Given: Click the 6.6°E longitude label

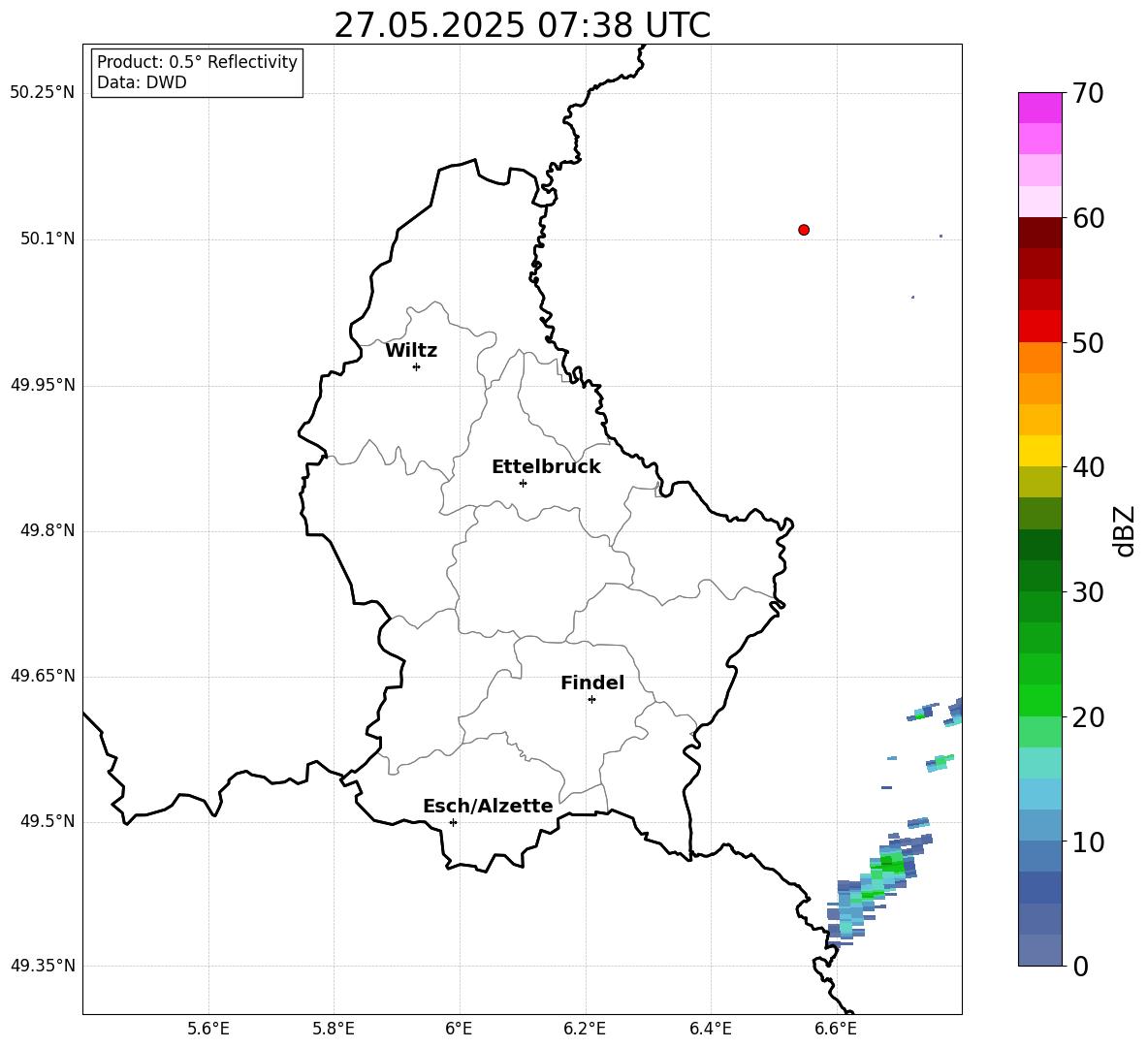Looking at the screenshot, I should [836, 1029].
